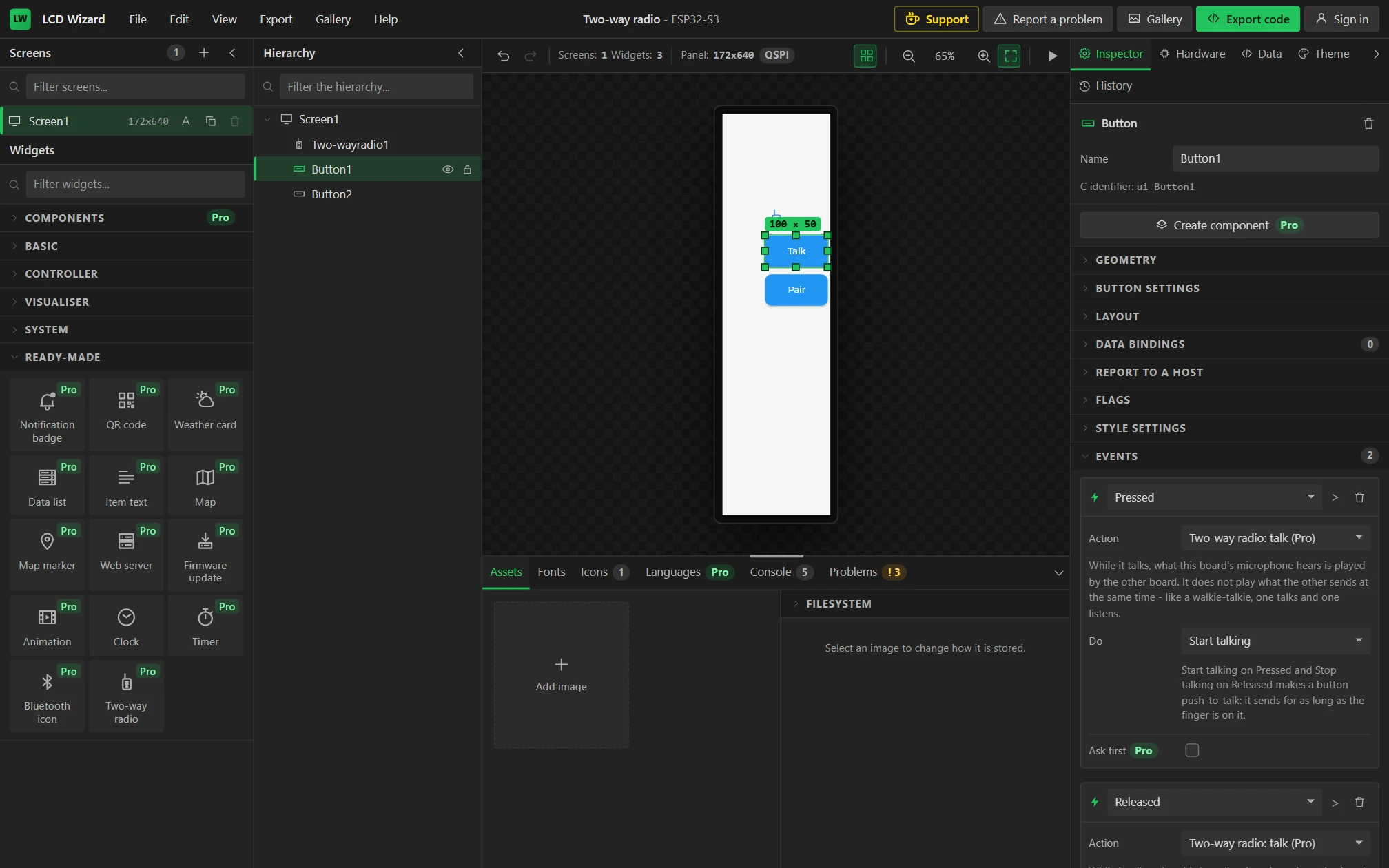Open the Export menu
The height and width of the screenshot is (868, 1389).
pos(276,19)
